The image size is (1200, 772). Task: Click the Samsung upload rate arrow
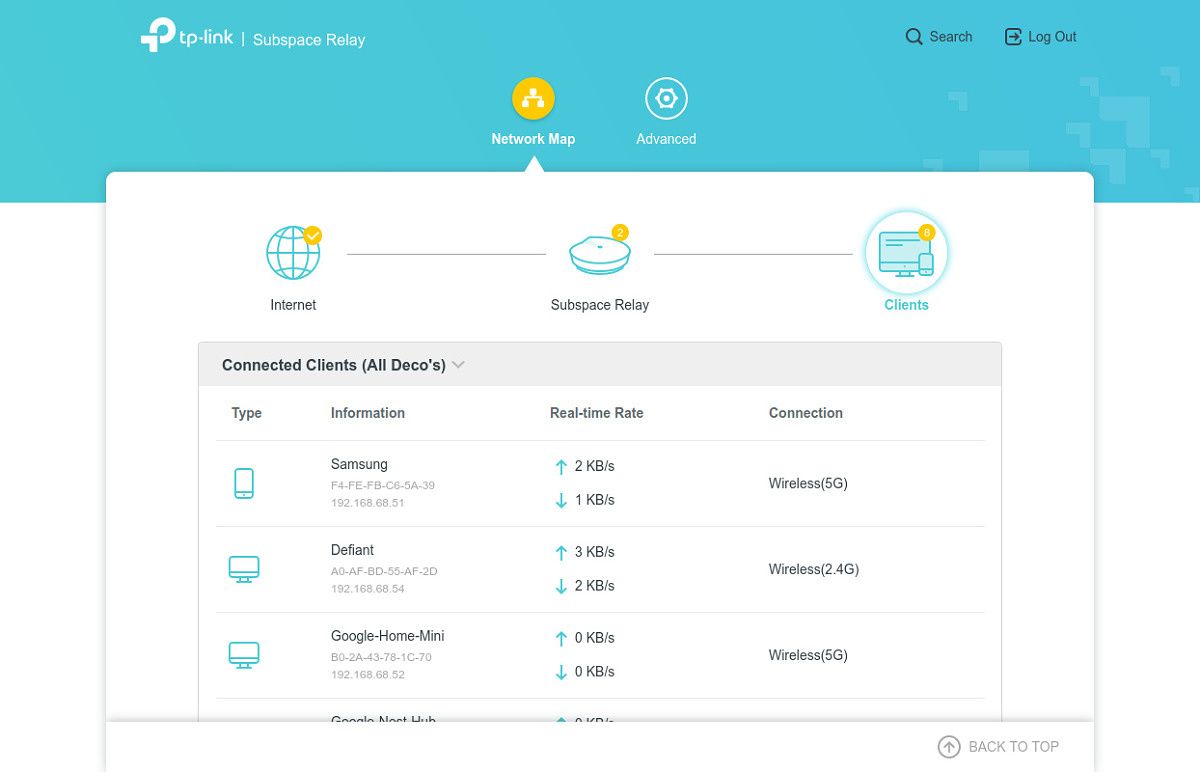point(561,466)
